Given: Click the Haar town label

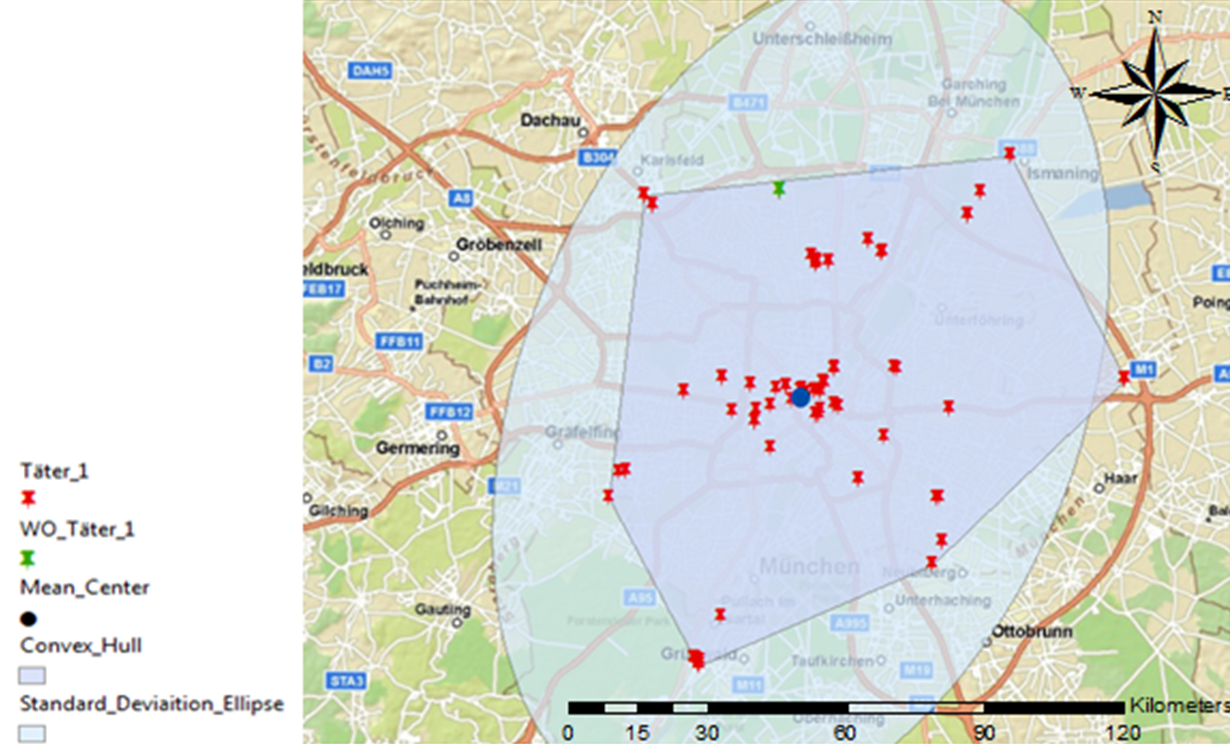Looking at the screenshot, I should [1122, 479].
